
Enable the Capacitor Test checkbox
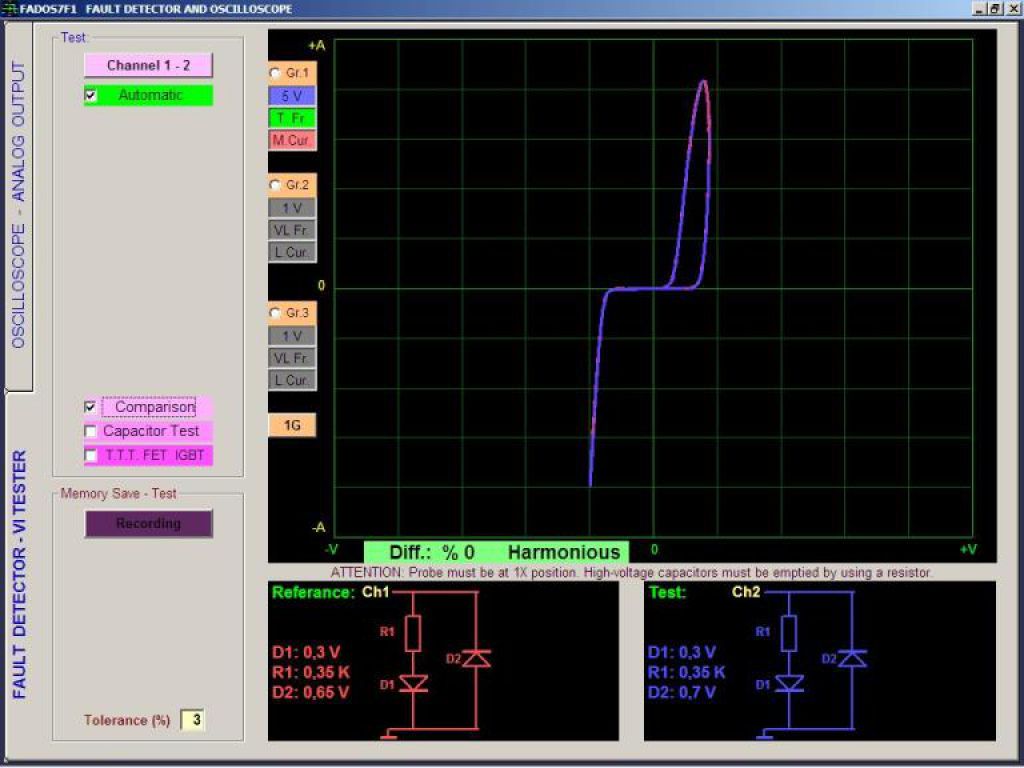coord(91,431)
